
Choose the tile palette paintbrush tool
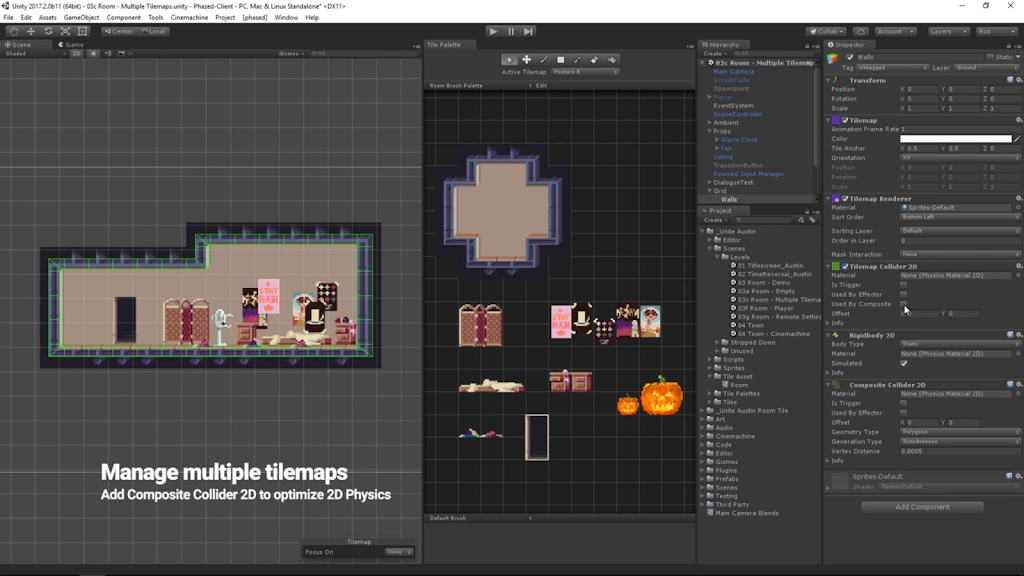coord(544,60)
